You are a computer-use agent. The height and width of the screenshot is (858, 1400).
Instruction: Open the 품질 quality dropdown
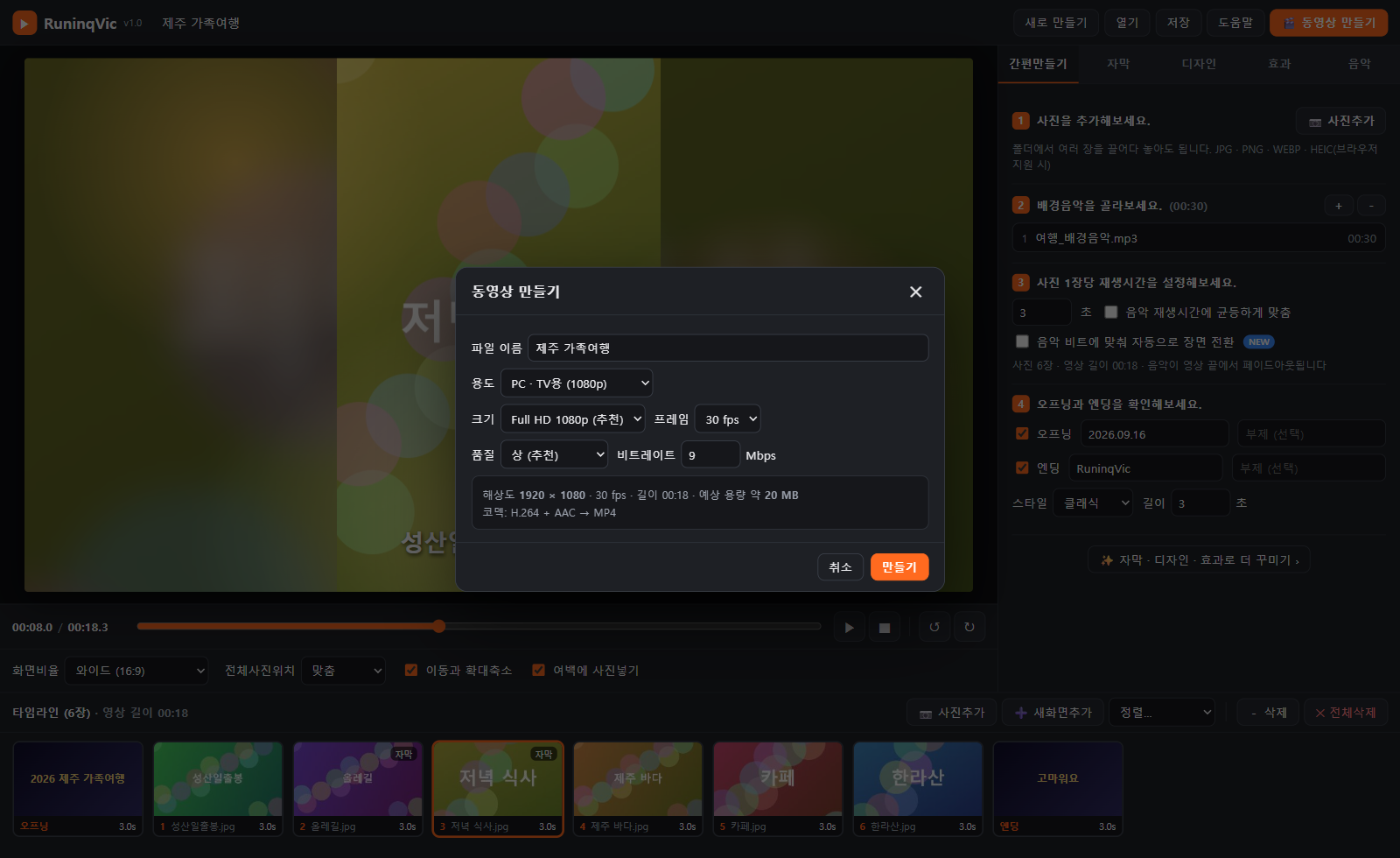click(554, 455)
